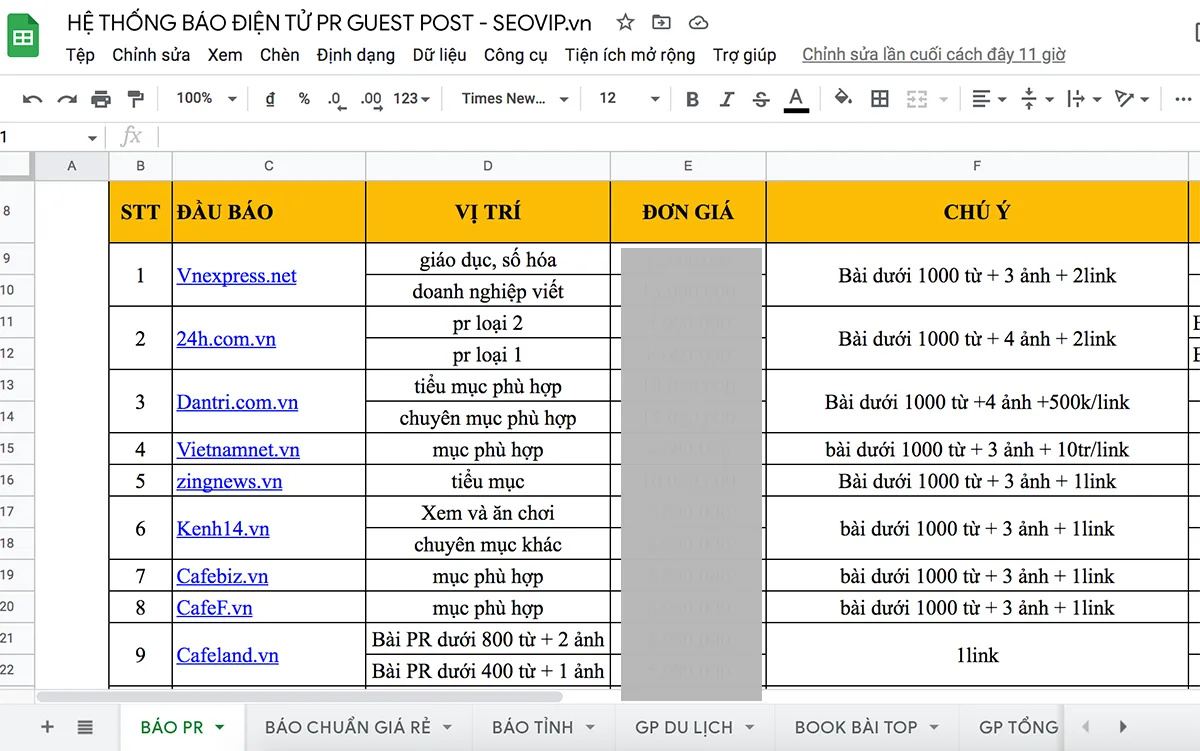Toggle strikethrough formatting
This screenshot has height=751, width=1200.
pos(761,99)
